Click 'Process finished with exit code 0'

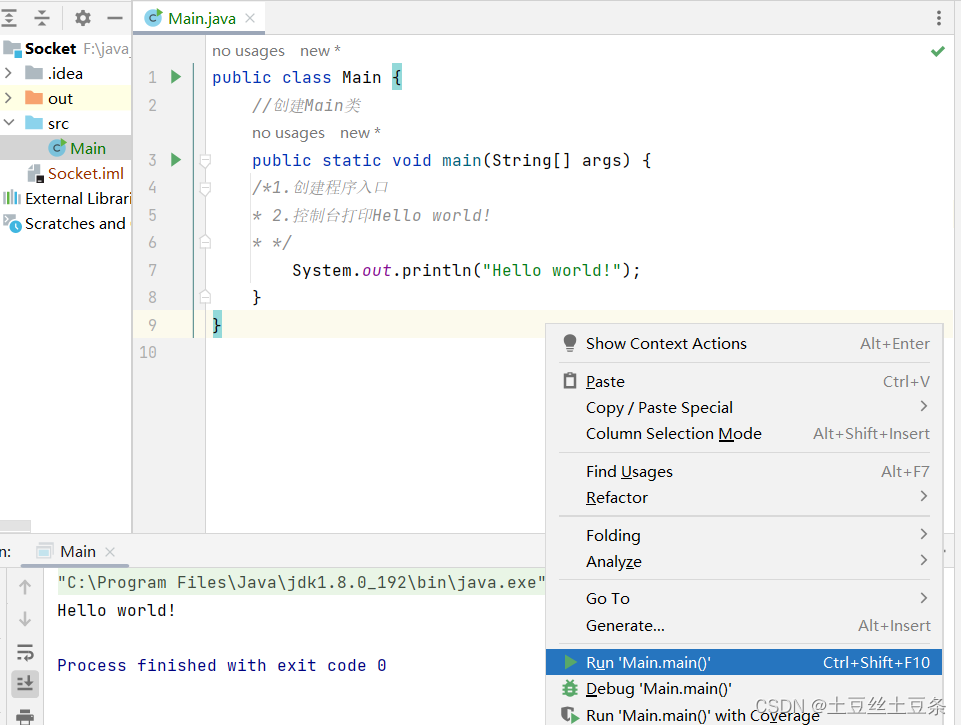[222, 666]
